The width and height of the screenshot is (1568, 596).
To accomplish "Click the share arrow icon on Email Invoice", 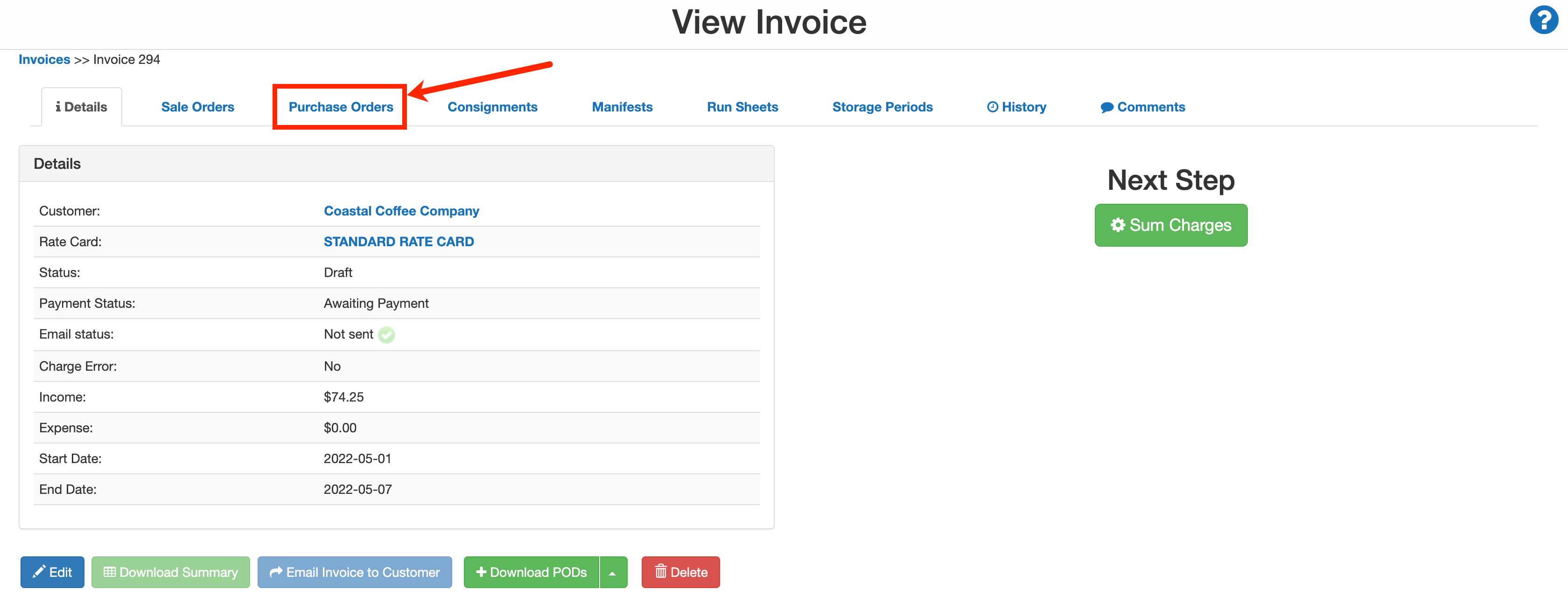I will 275,572.
